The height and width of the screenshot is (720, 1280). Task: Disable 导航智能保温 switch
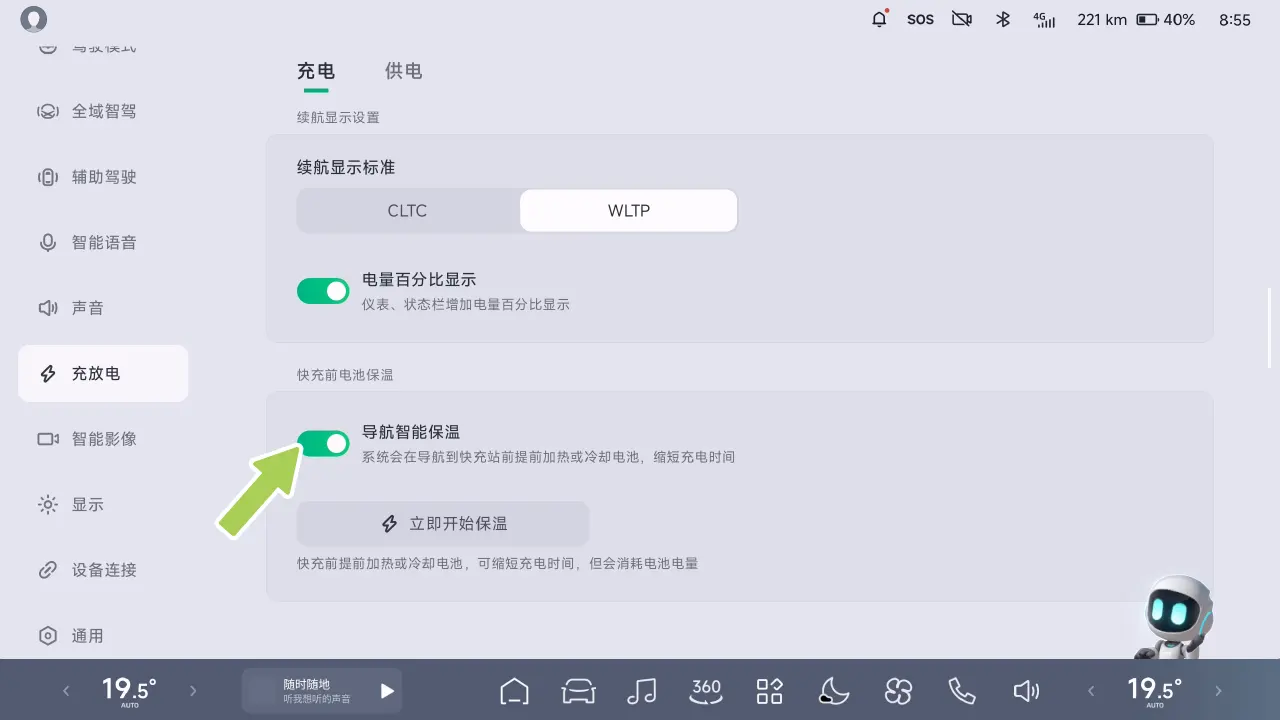tap(323, 443)
